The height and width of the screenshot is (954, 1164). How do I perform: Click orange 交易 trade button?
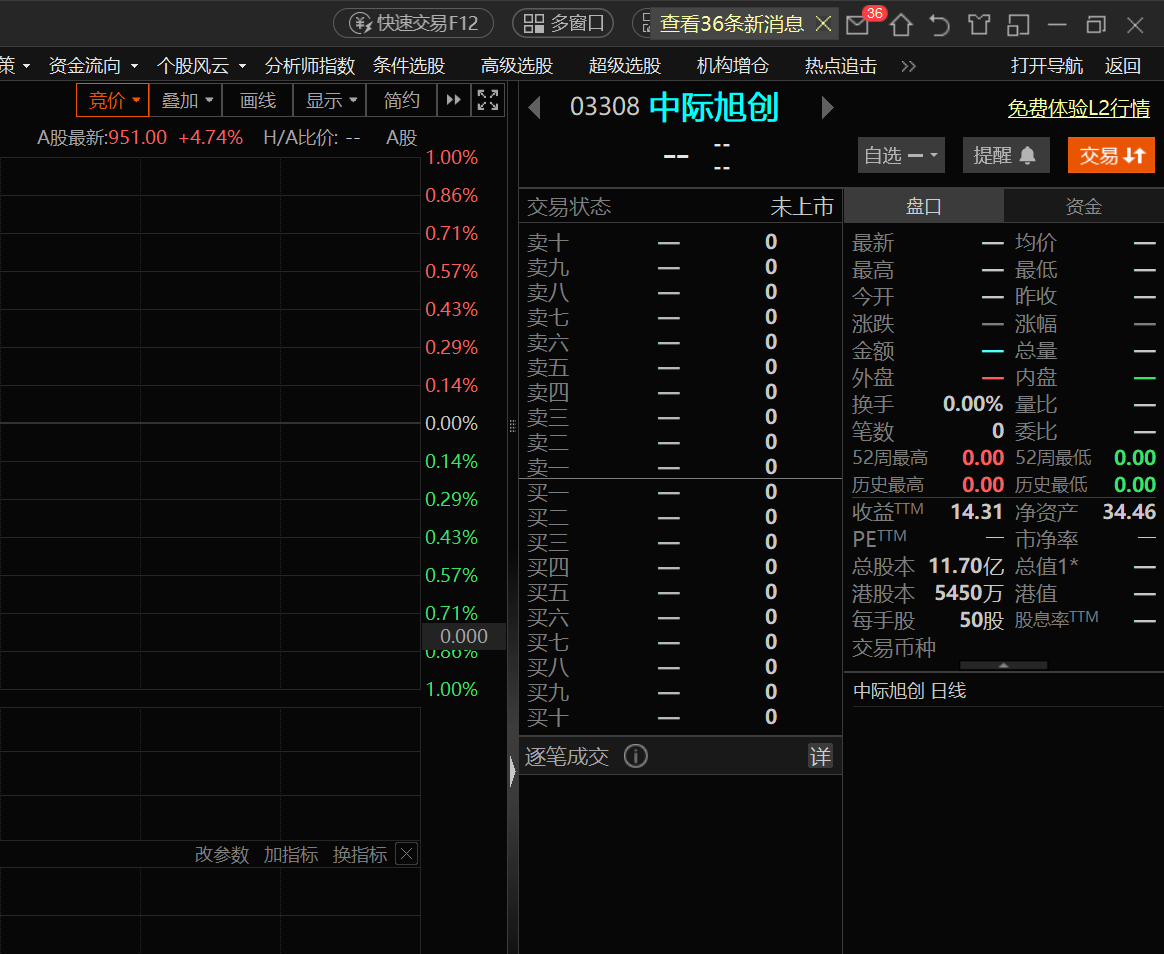1111,155
